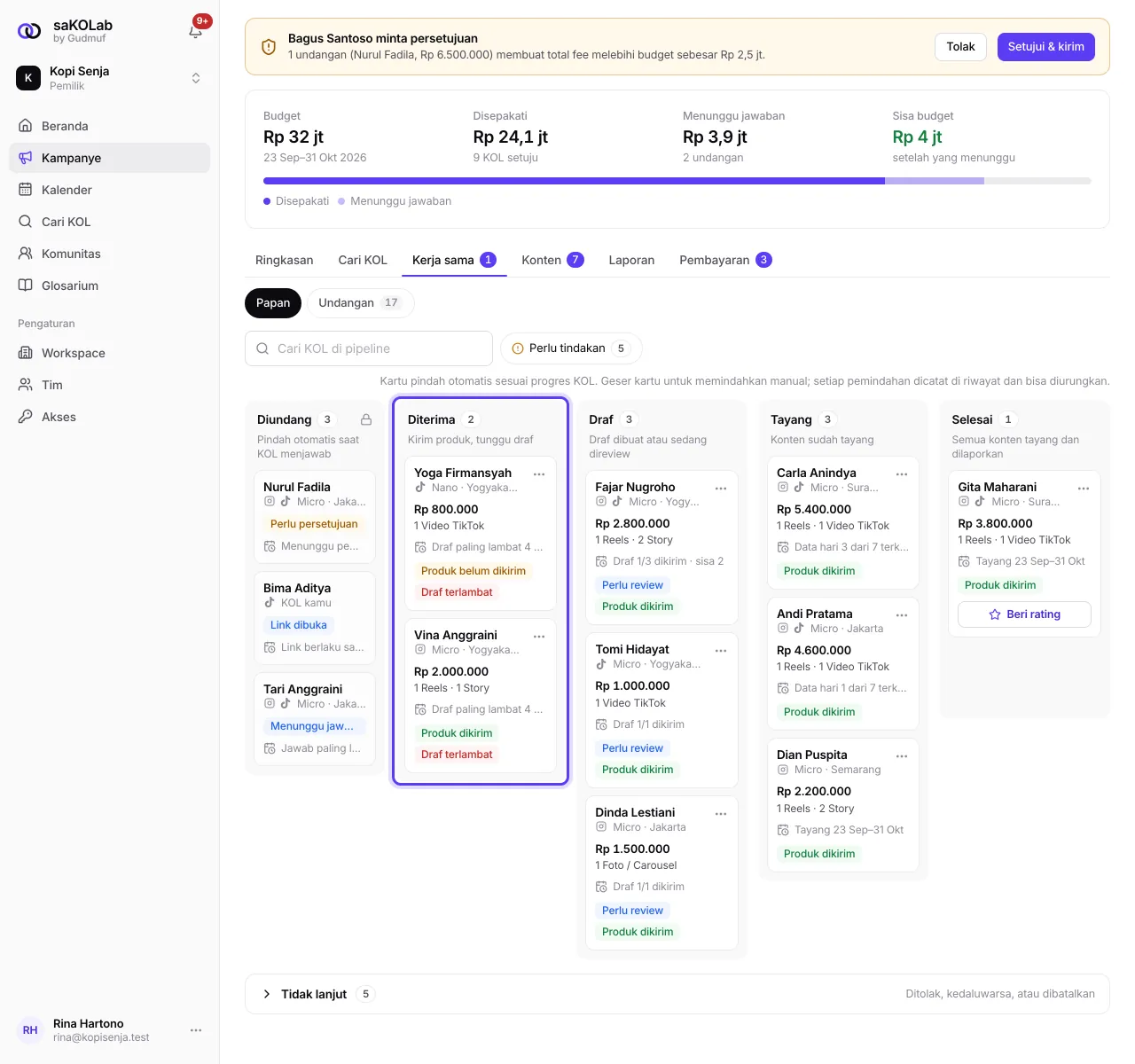Open Workspace settings in sidebar

(110, 353)
